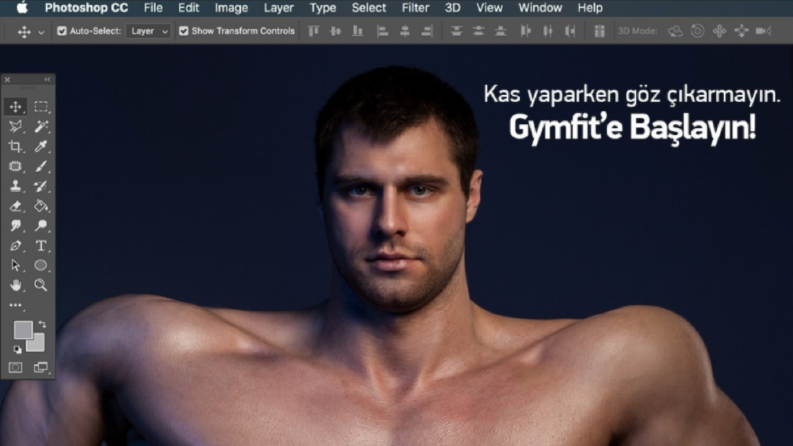Screen dimensions: 793x446
Task: Open the Apple menu
Action: (x=23, y=8)
